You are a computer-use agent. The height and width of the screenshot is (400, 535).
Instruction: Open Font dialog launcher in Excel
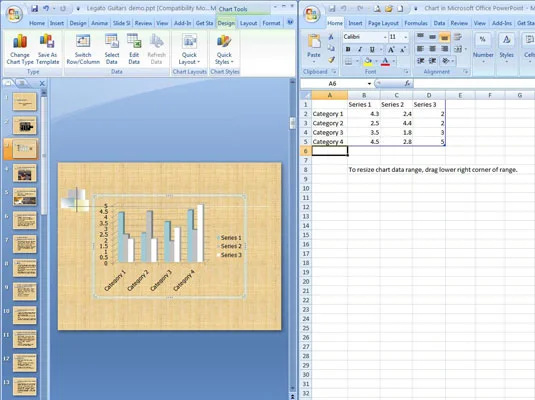(x=406, y=72)
